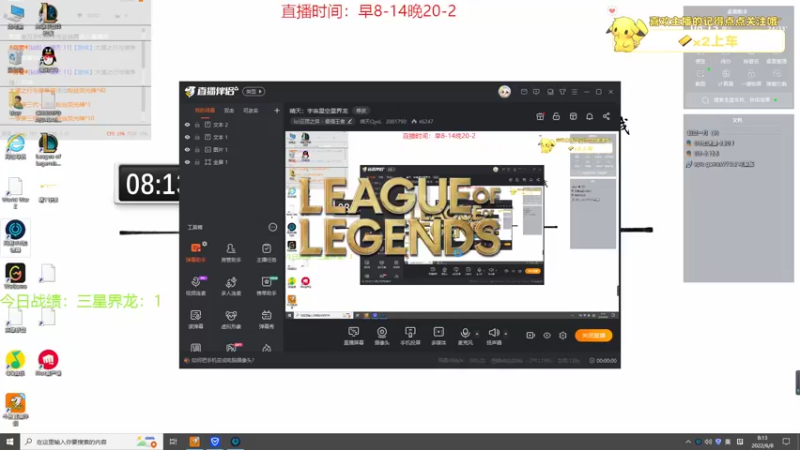Expand the microphone device arrow

tap(477, 334)
